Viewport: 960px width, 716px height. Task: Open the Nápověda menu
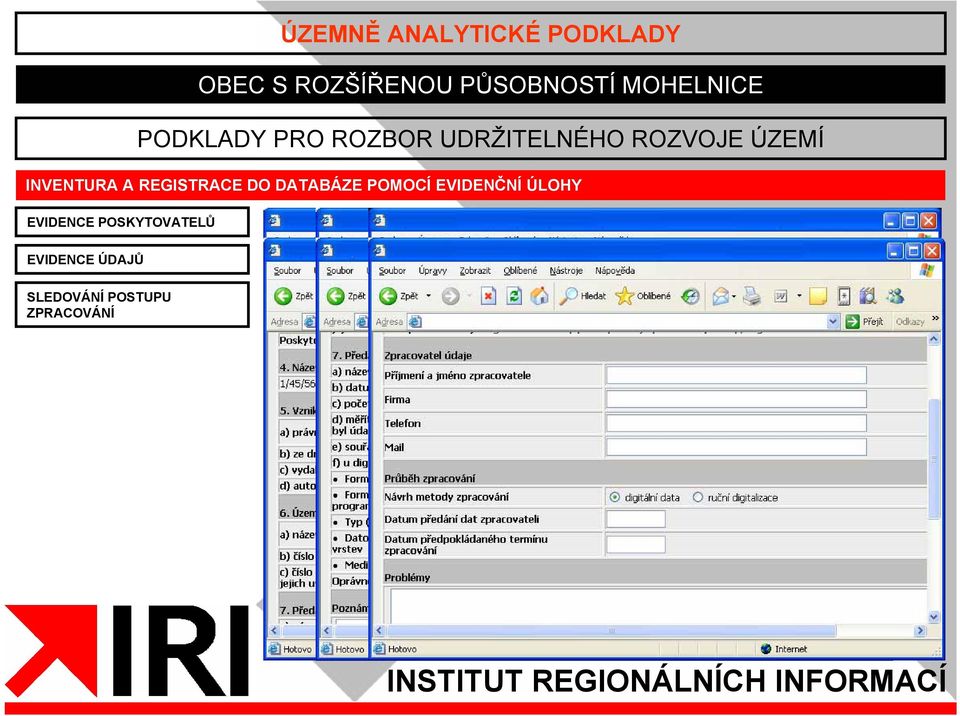tap(615, 271)
